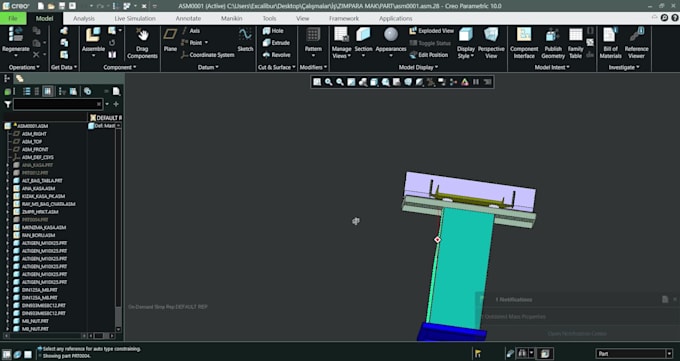Click the Axis datum tool

(190, 31)
